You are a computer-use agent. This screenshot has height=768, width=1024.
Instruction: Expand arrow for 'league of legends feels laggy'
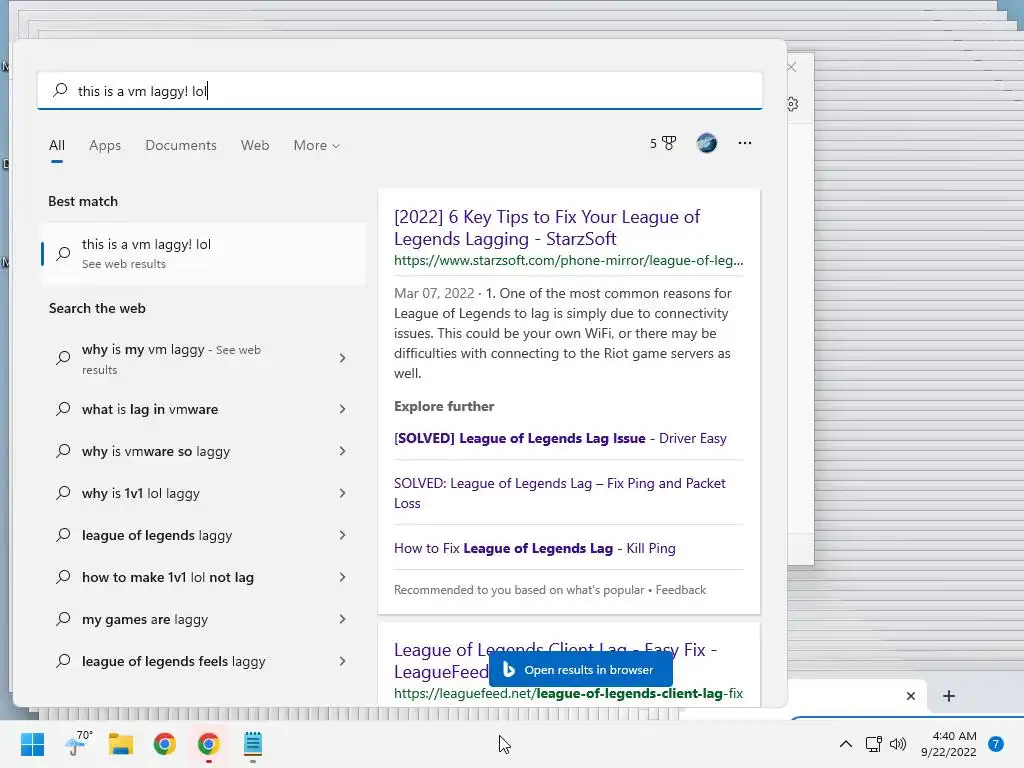342,662
